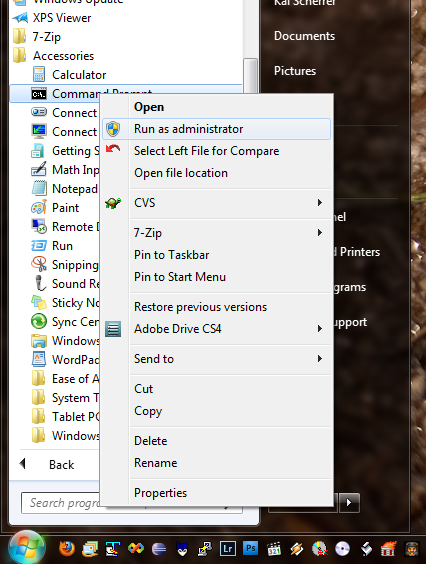
Task: Open the Photoshop taskbar icon
Action: [250, 549]
